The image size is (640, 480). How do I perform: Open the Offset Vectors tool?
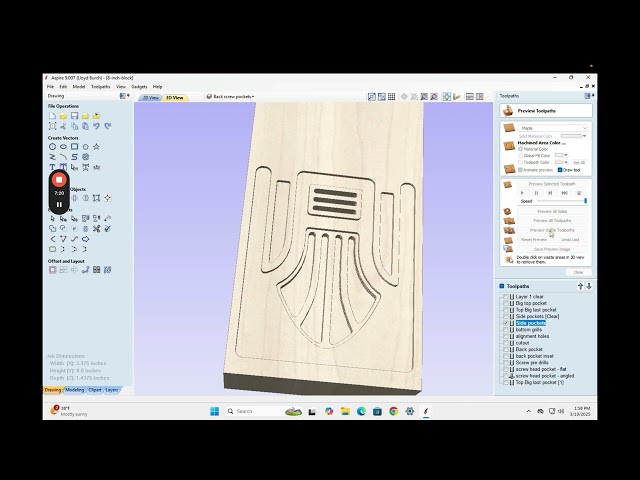point(52,270)
